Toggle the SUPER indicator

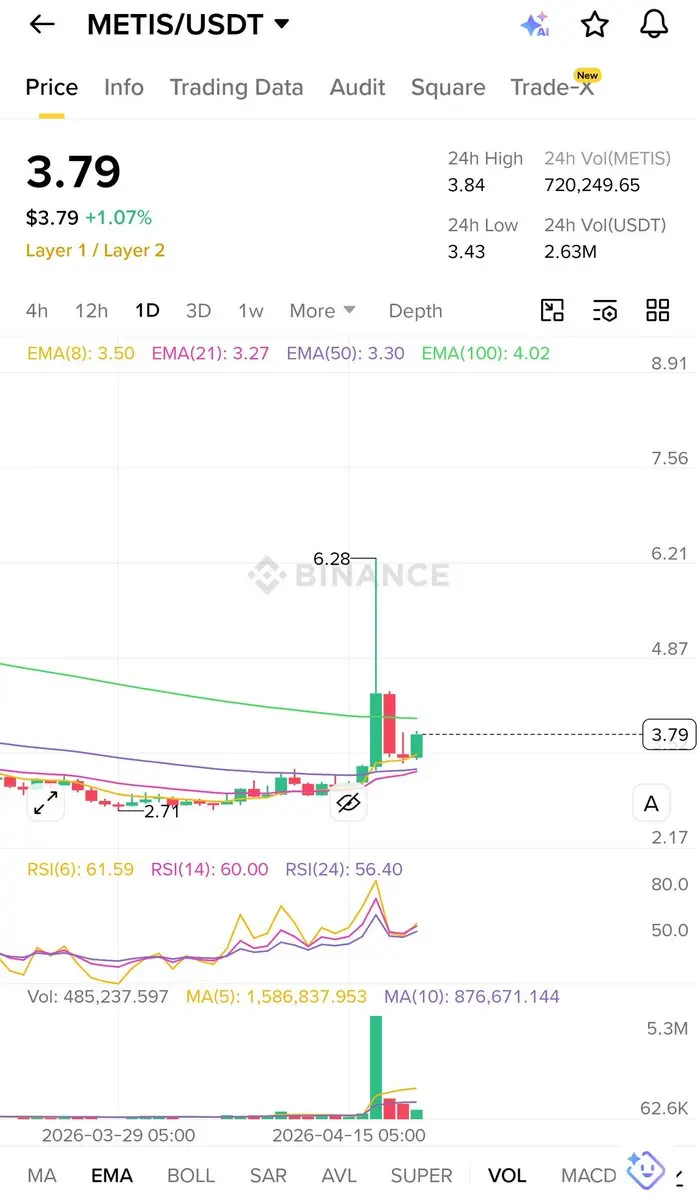click(421, 1175)
